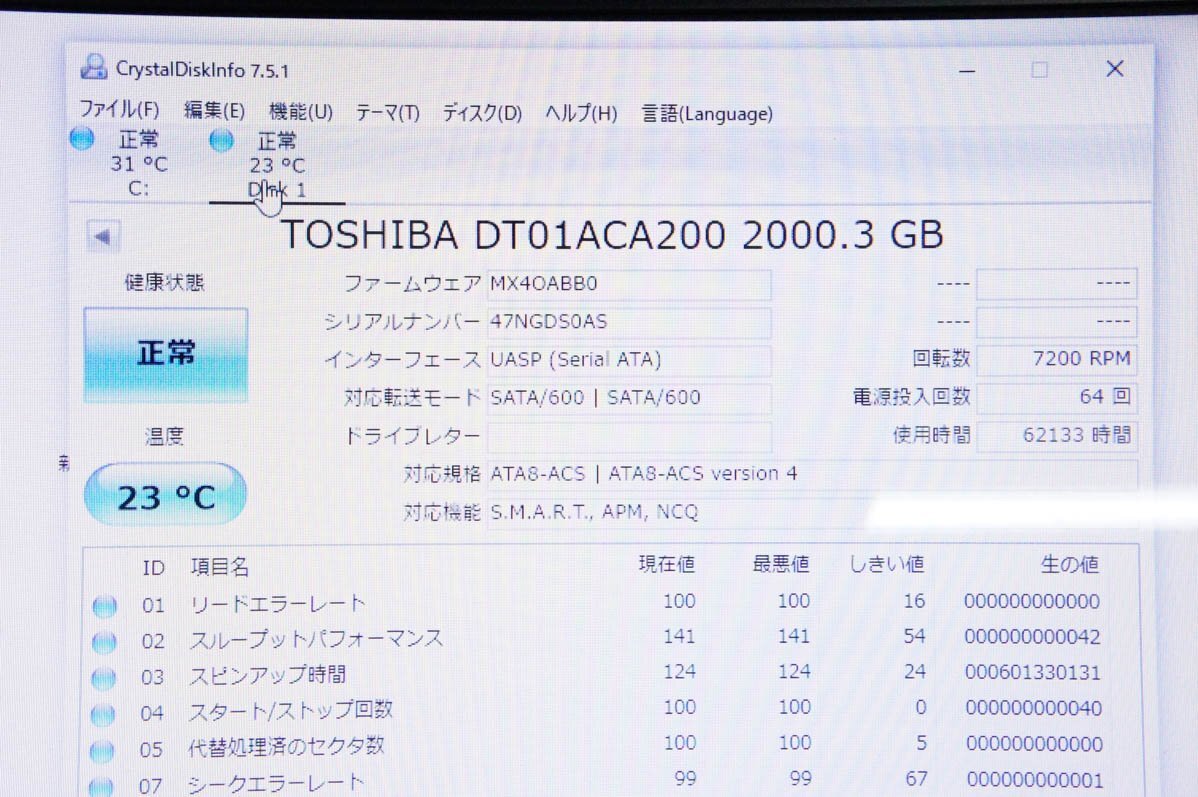Minimize the CrystalDiskInfo window

967,71
